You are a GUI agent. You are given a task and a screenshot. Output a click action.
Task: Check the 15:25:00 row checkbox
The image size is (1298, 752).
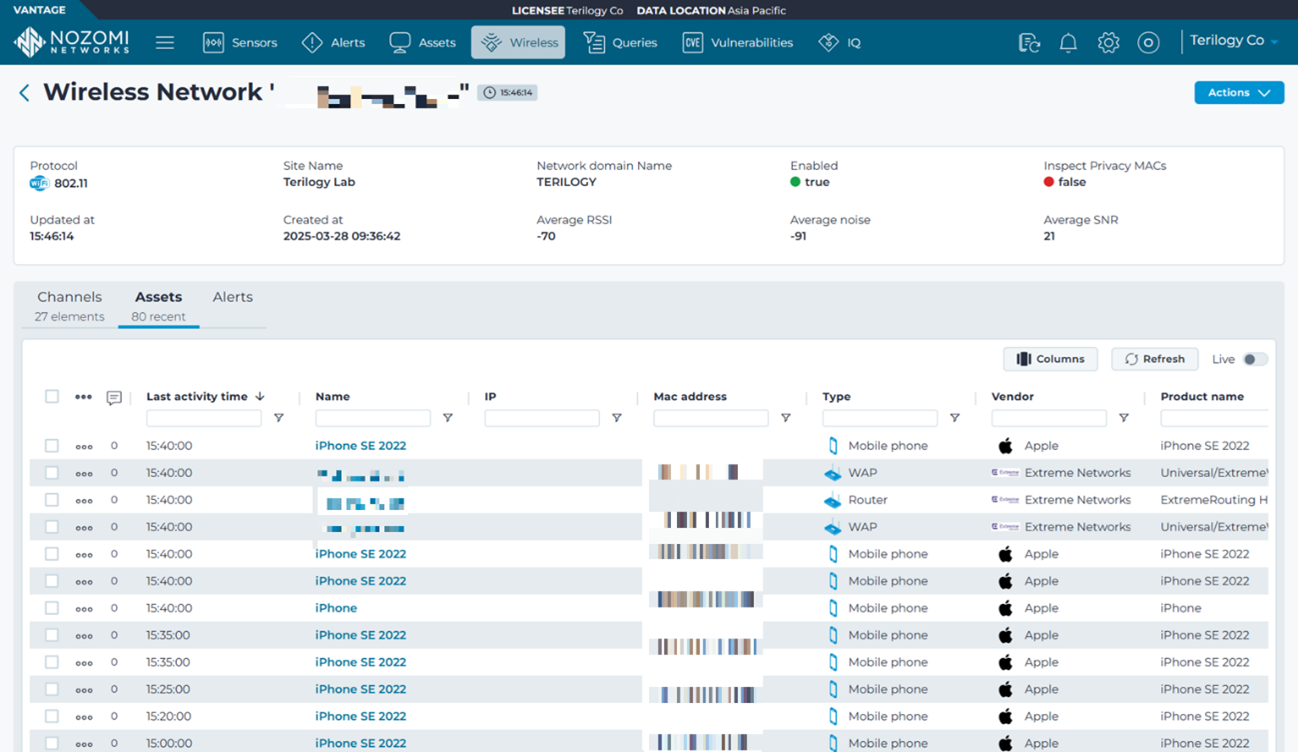tap(52, 689)
